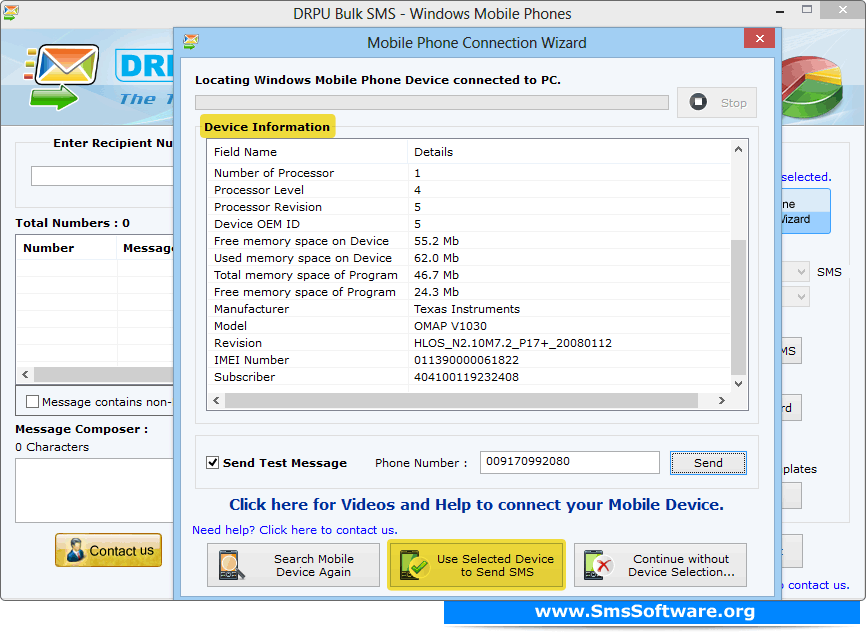866x633 pixels.
Task: Click the Details column header
Action: pyautogui.click(x=569, y=152)
